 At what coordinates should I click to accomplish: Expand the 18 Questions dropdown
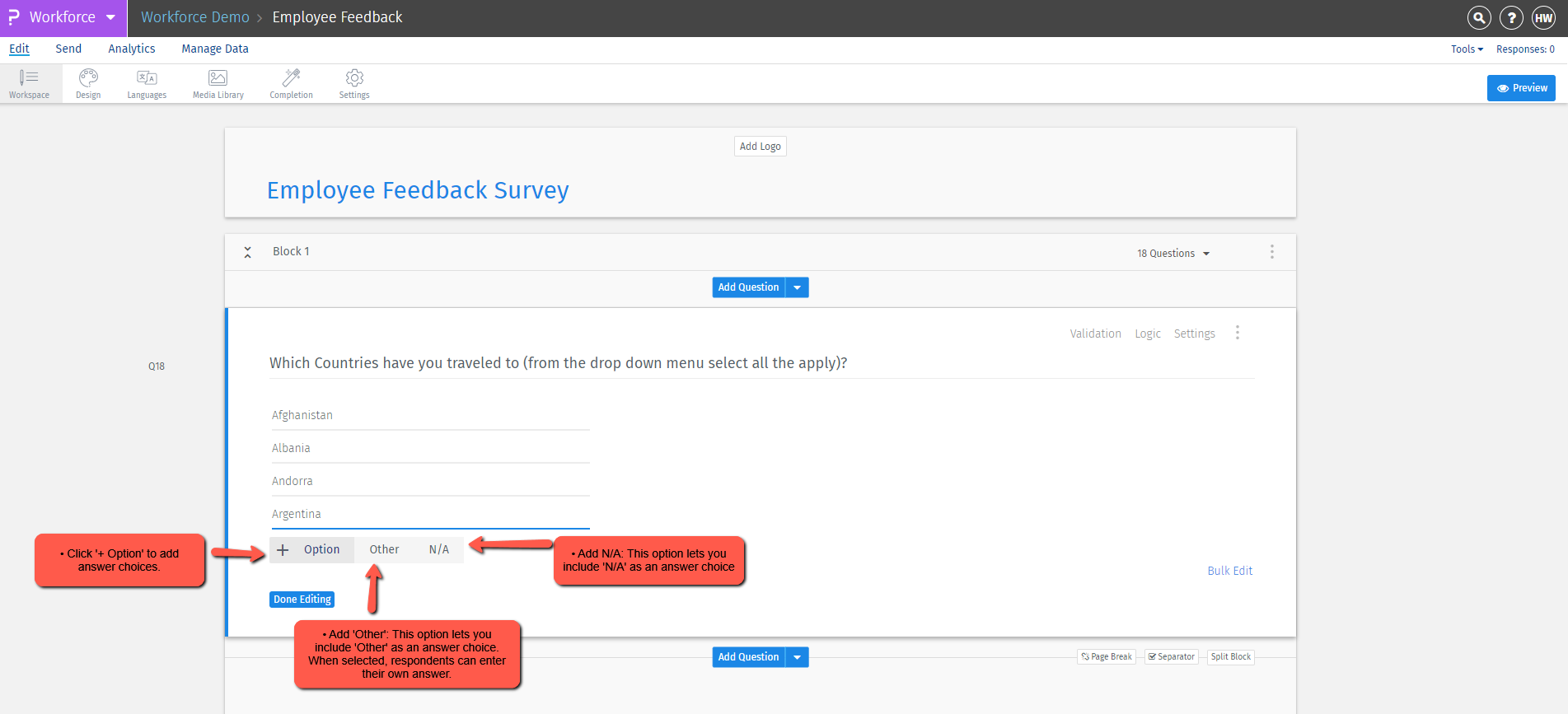[1173, 253]
